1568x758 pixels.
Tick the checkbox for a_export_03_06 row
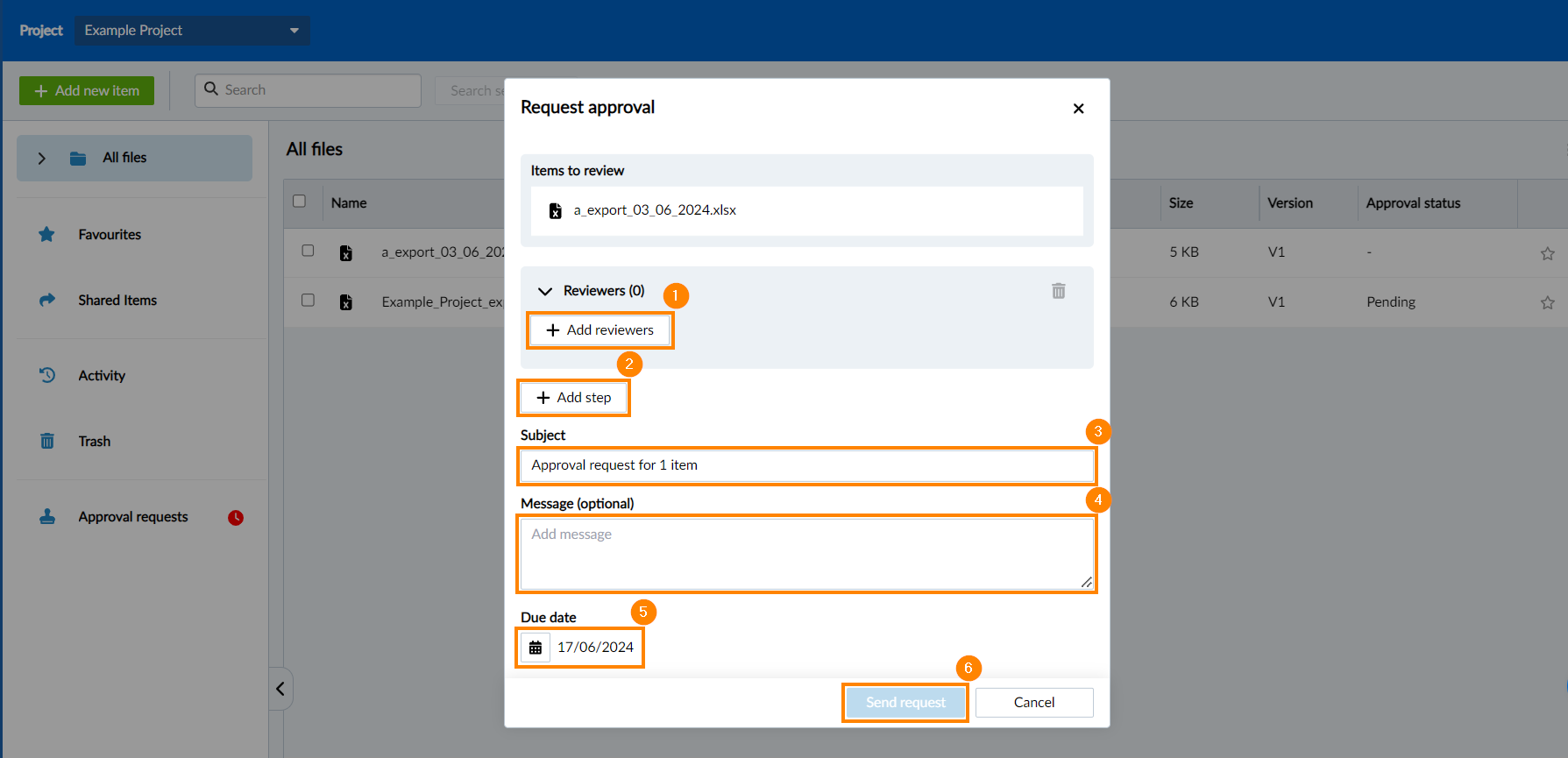click(308, 250)
